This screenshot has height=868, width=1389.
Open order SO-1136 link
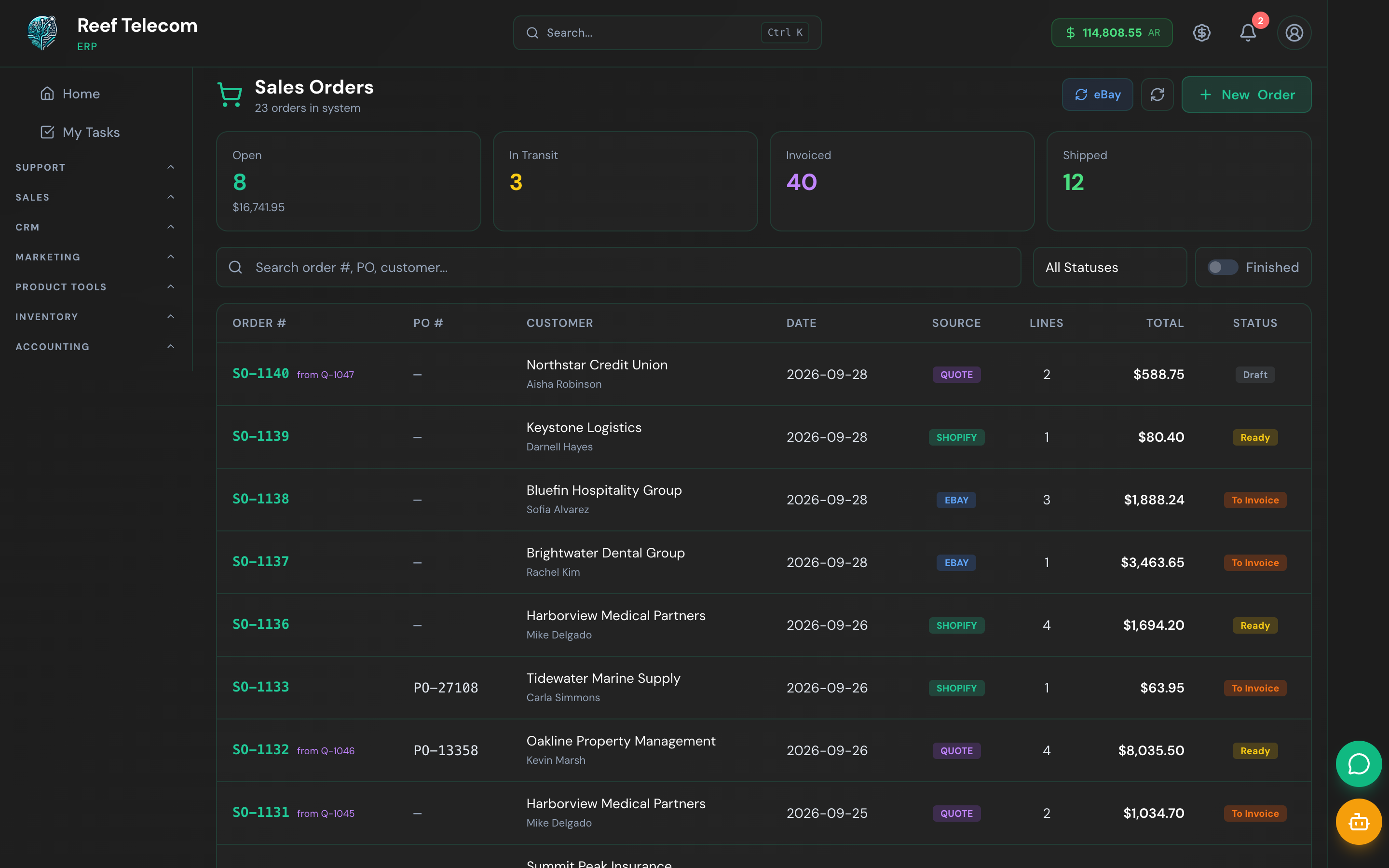pos(260,624)
